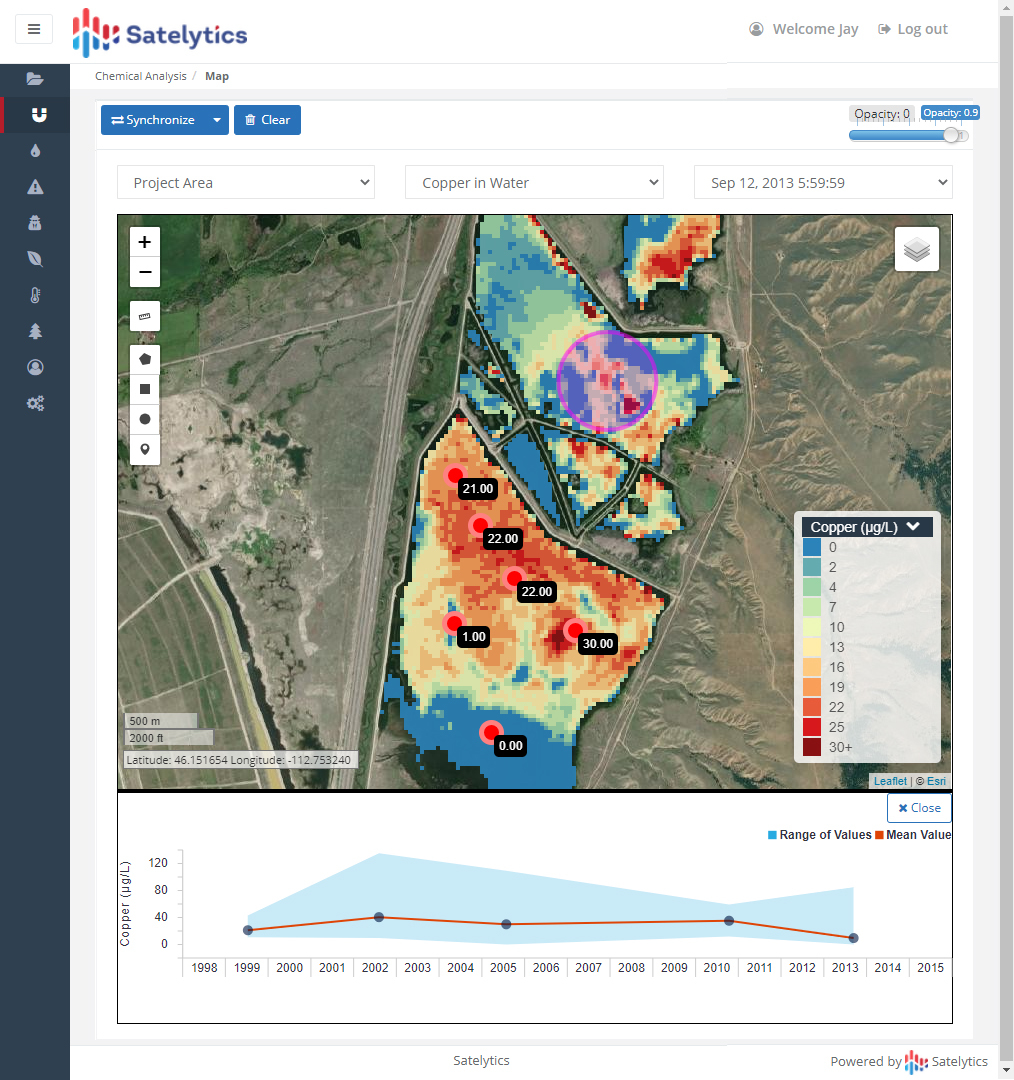The image size is (1014, 1080).
Task: Open the user profile sidebar icon
Action: click(x=35, y=367)
